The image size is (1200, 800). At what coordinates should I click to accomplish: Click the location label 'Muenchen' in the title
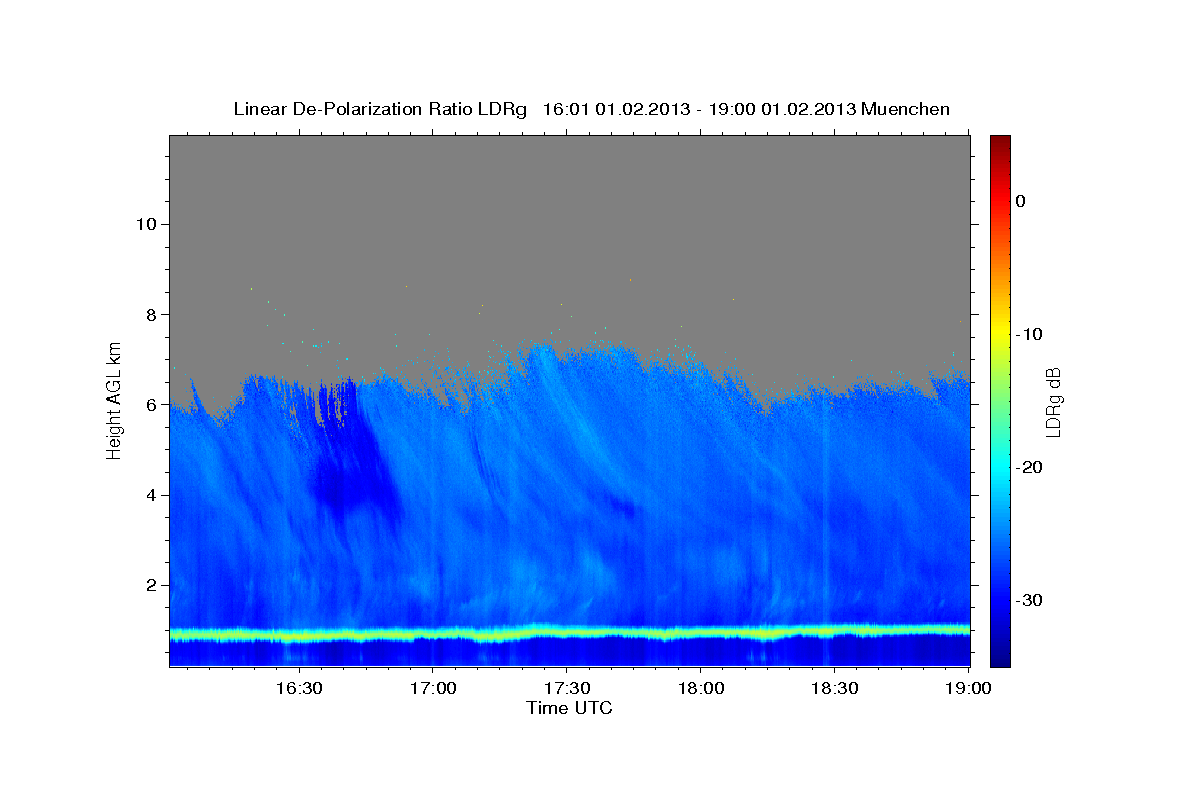click(x=907, y=109)
